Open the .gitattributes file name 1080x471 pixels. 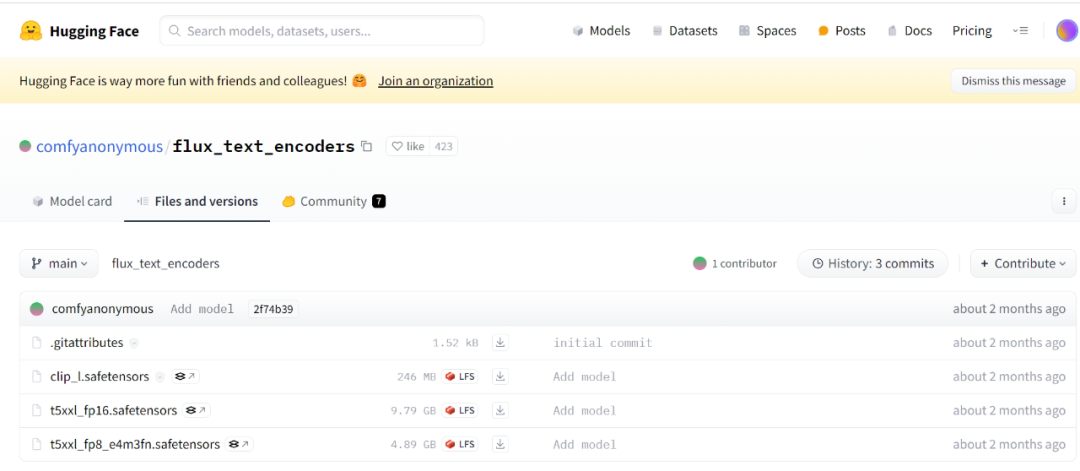[x=87, y=342]
